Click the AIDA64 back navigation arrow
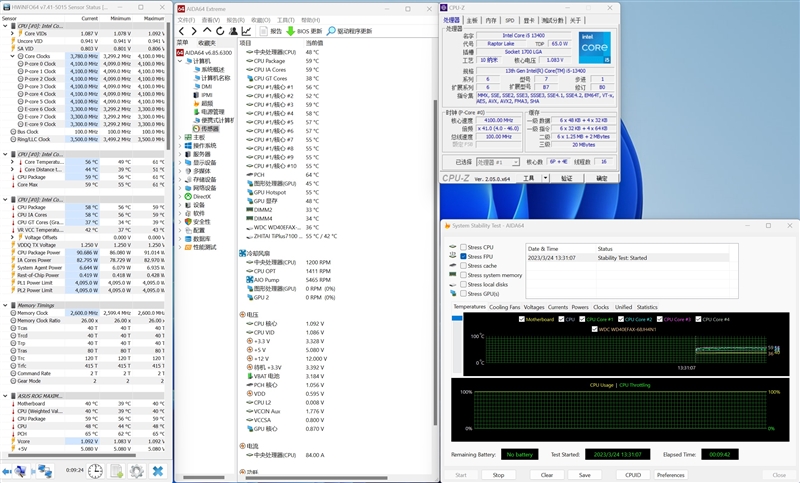800x483 pixels. (x=182, y=31)
